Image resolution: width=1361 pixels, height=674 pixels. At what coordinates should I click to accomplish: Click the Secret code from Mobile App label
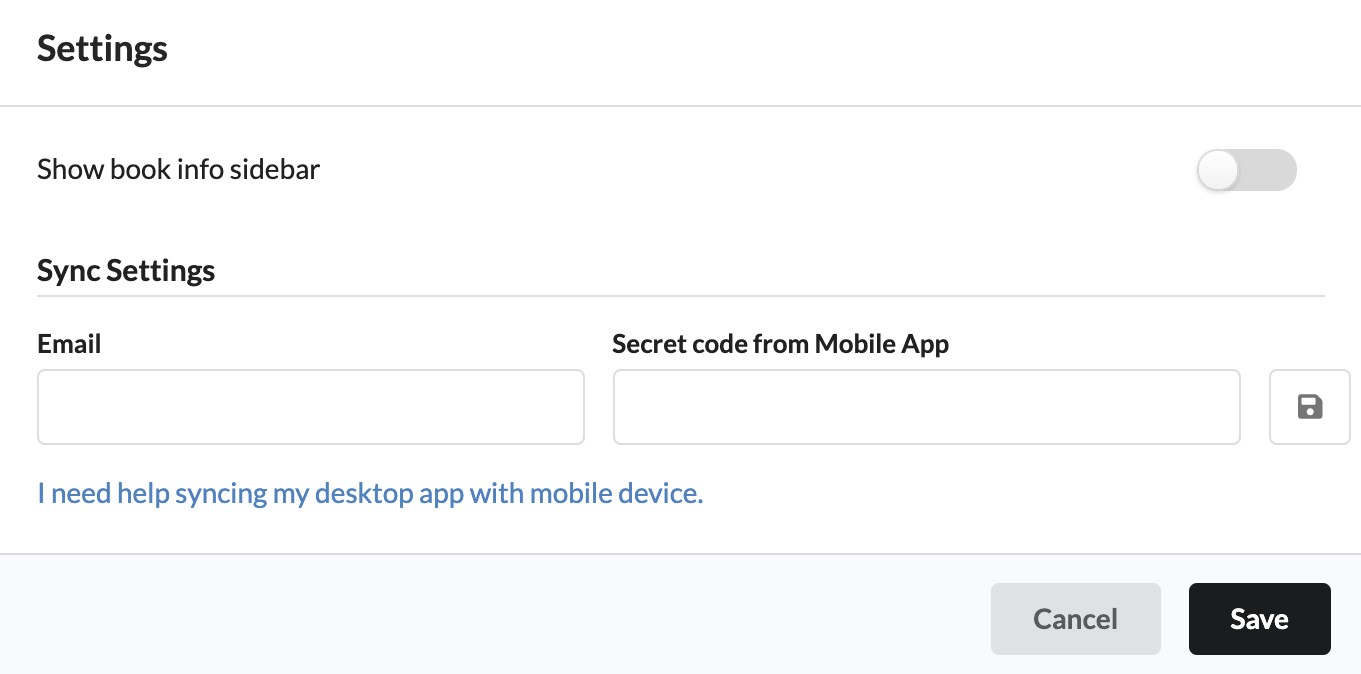781,344
